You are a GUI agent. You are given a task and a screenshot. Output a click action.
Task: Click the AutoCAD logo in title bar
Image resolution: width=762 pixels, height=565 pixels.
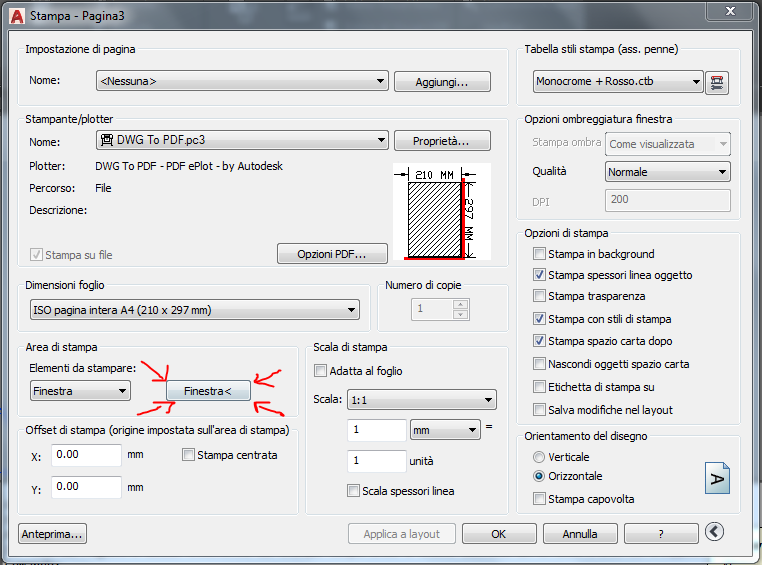coord(17,17)
